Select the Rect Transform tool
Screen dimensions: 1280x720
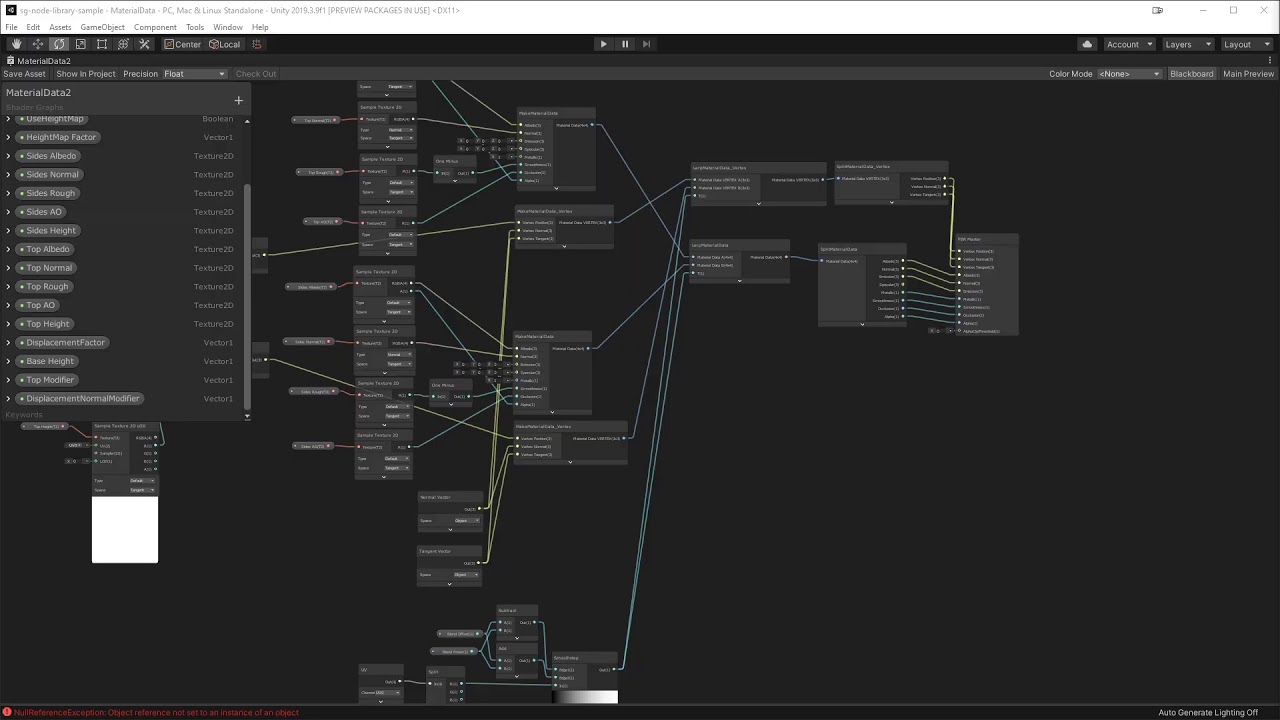point(101,44)
